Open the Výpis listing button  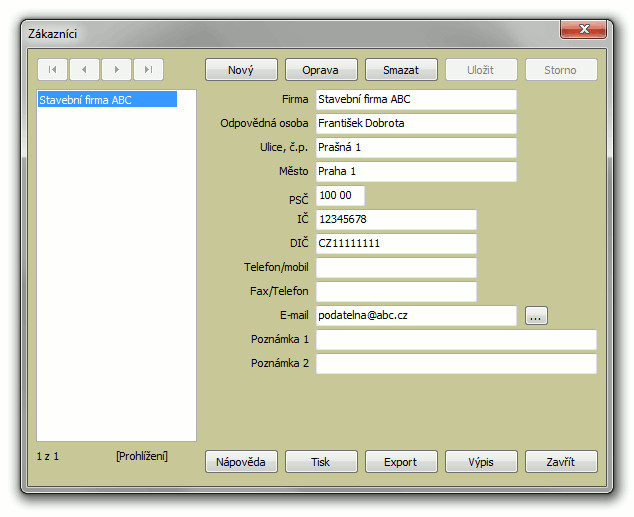(x=481, y=462)
